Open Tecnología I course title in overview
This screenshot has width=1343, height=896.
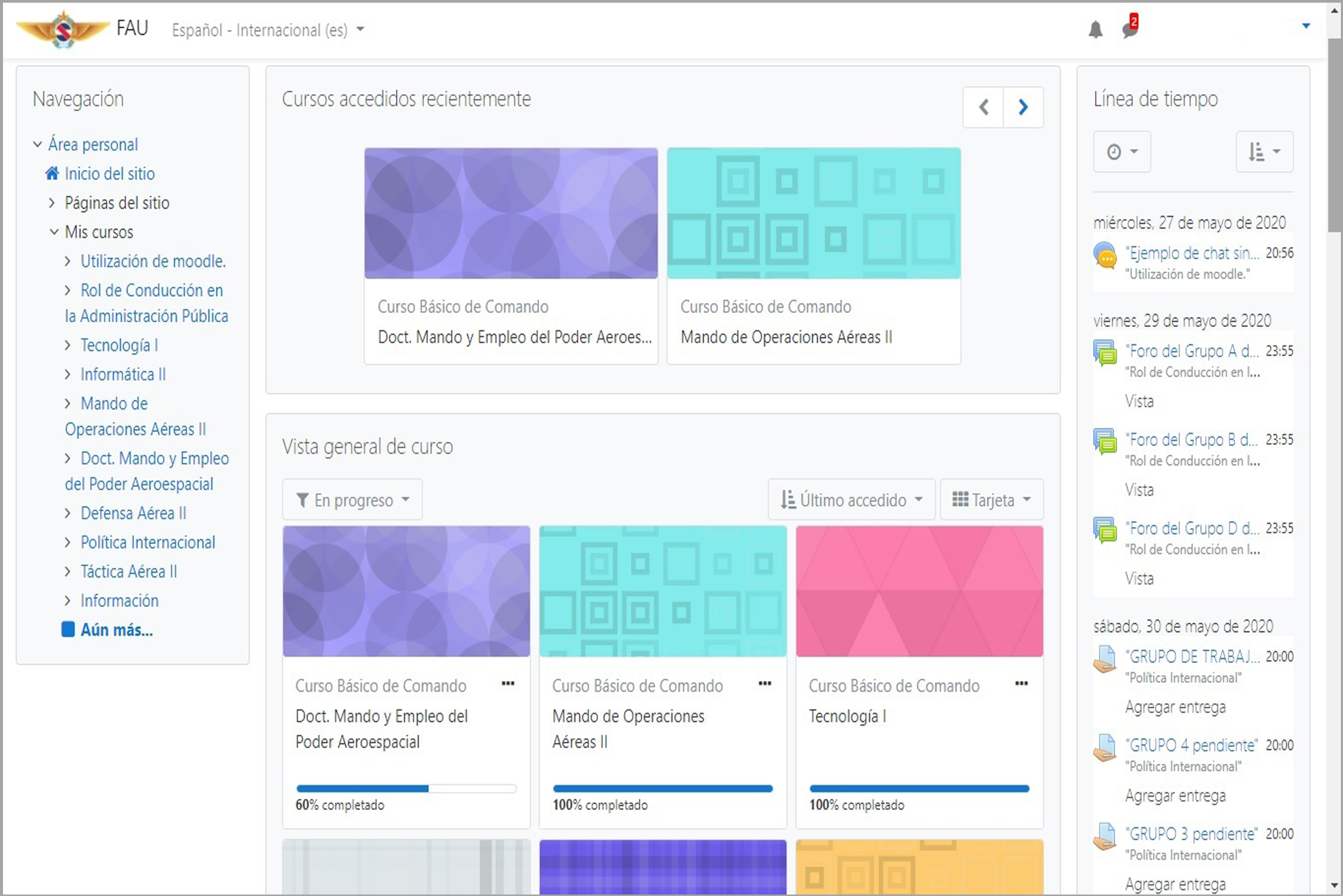(847, 716)
